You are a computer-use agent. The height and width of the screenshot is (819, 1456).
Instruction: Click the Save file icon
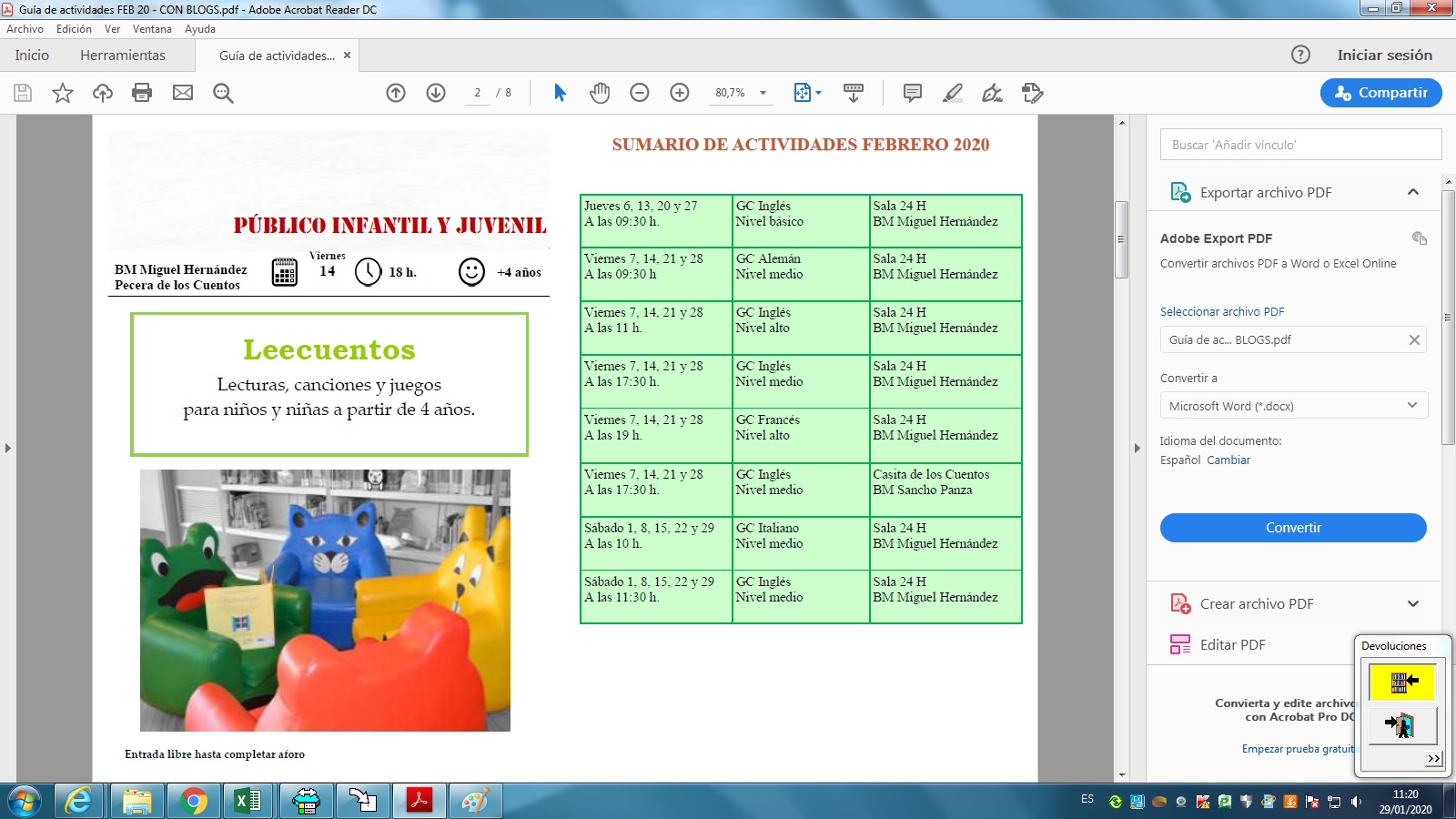click(x=23, y=93)
